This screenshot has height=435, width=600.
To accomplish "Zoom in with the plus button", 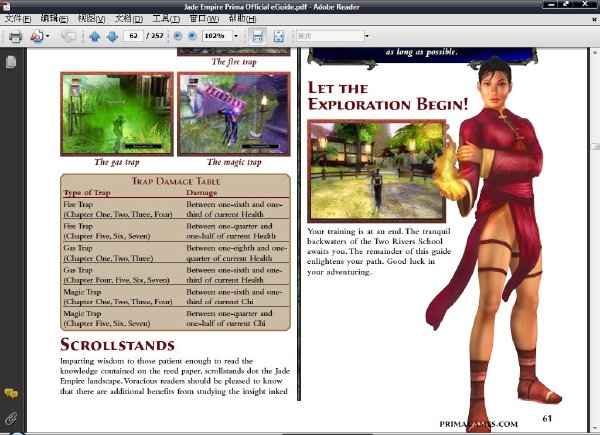I will tap(192, 36).
